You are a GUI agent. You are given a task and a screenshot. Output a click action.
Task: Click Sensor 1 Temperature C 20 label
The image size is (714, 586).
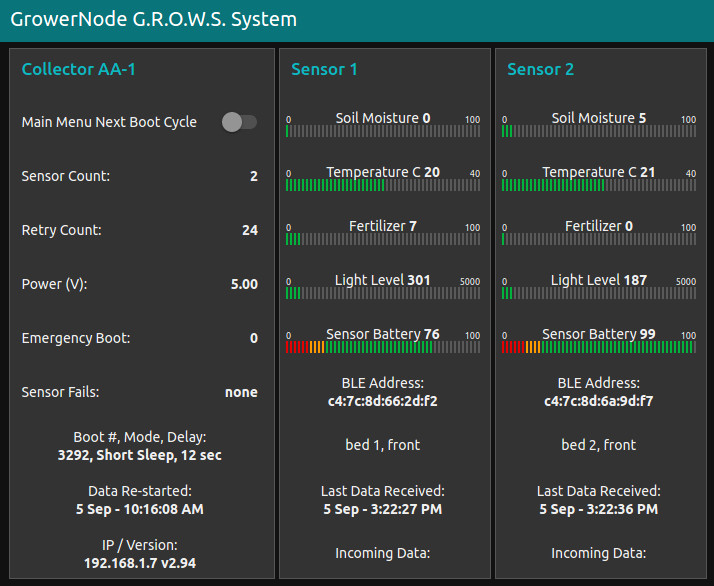point(383,172)
